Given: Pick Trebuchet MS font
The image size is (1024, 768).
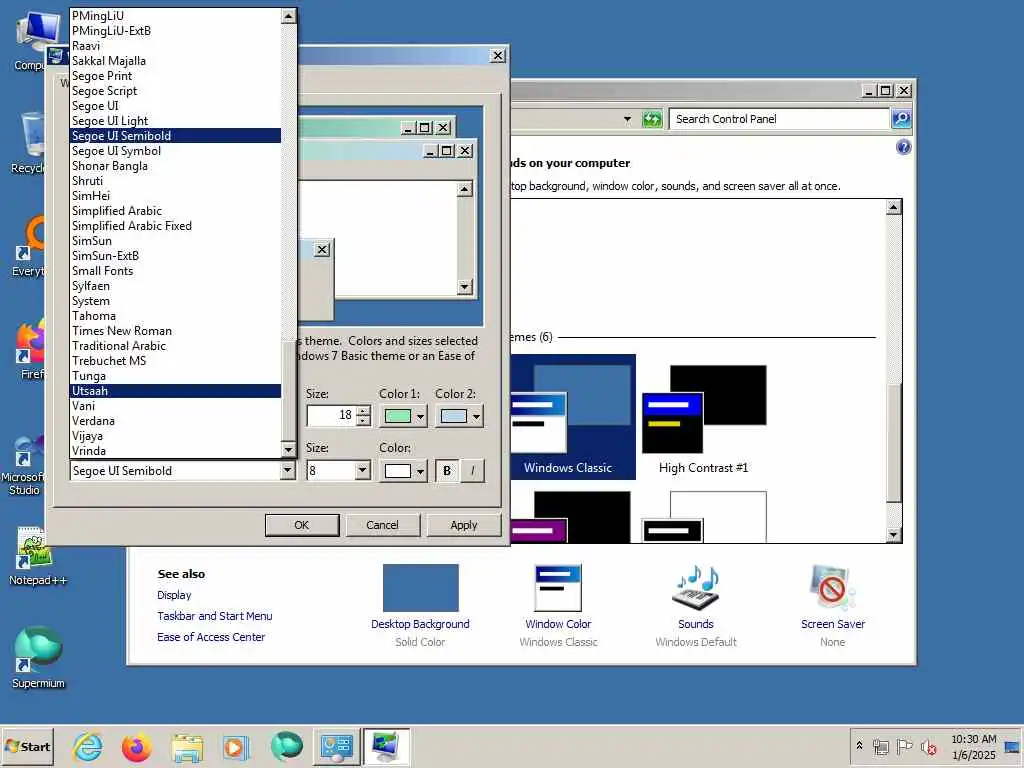Looking at the screenshot, I should [x=175, y=361].
